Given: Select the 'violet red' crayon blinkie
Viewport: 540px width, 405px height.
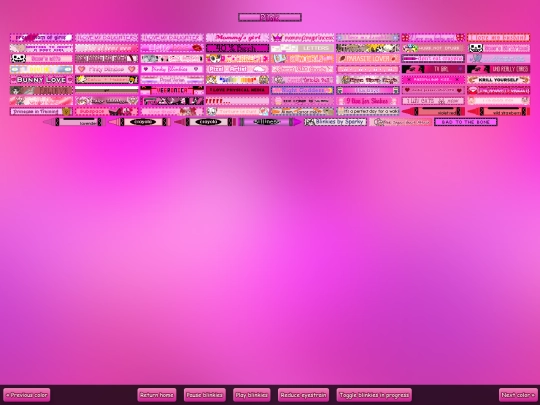Looking at the screenshot, I should point(433,112).
